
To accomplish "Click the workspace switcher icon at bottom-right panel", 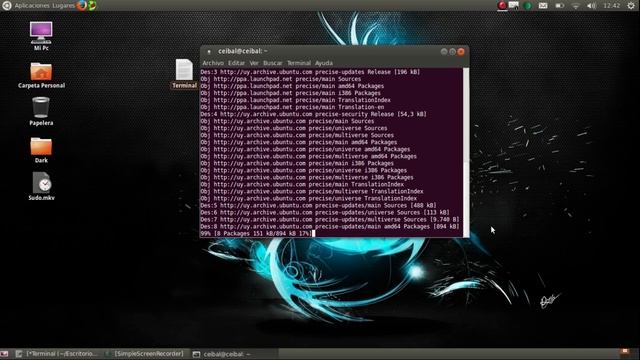I will point(625,352).
